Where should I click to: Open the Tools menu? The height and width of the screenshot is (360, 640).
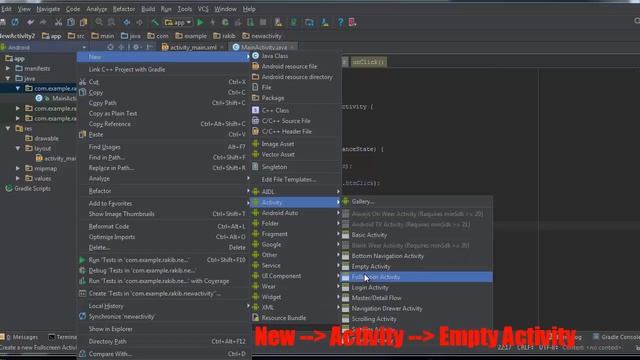(184, 9)
